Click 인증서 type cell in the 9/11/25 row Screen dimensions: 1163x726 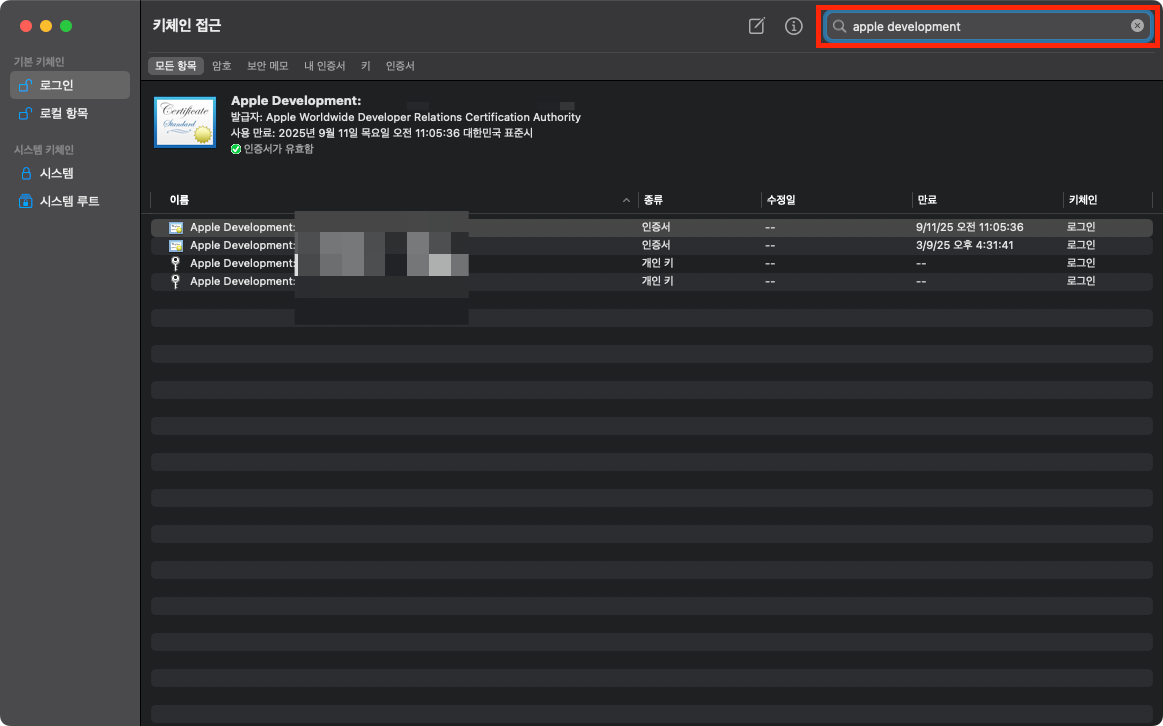click(x=656, y=227)
